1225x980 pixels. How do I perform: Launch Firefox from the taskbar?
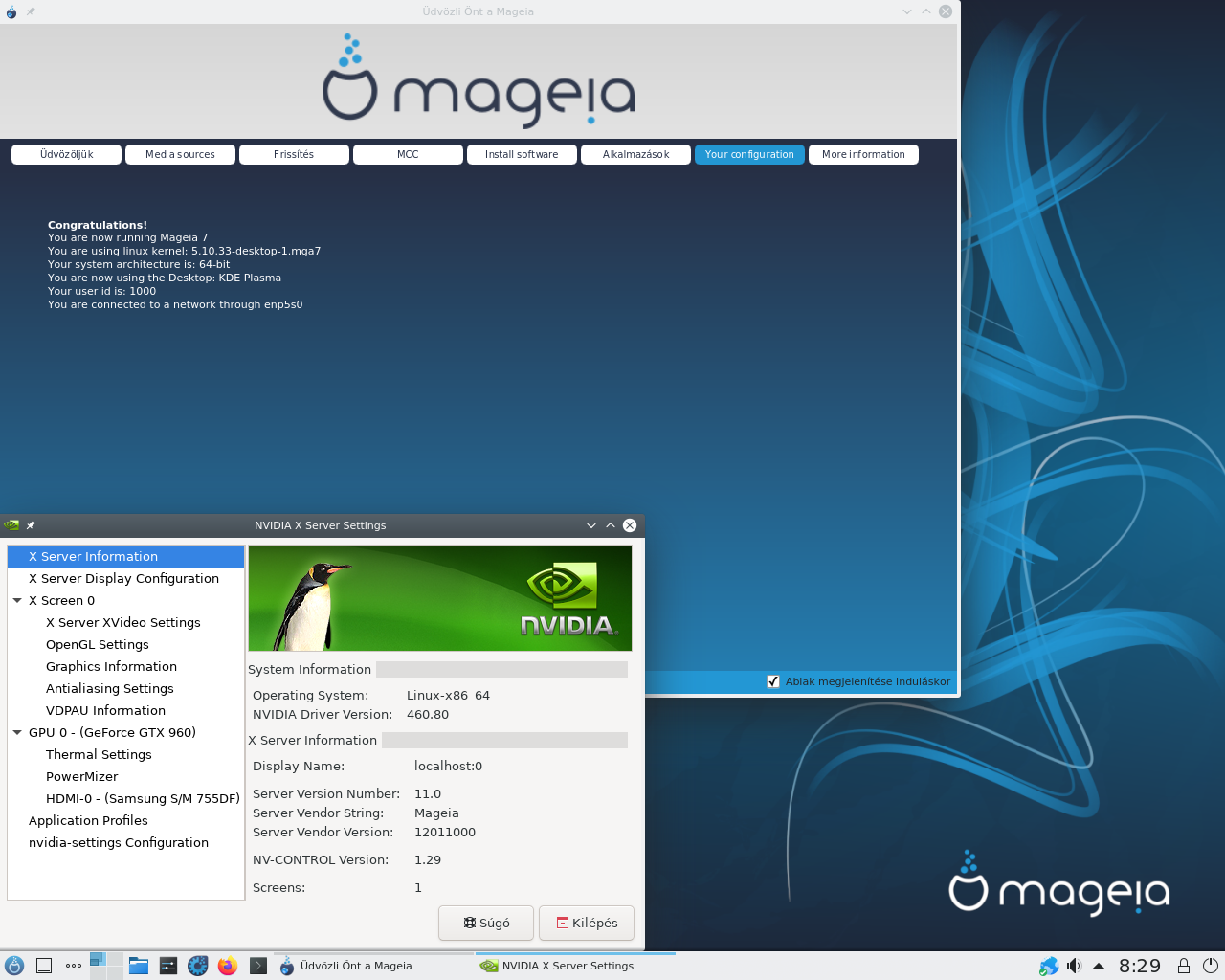point(228,966)
